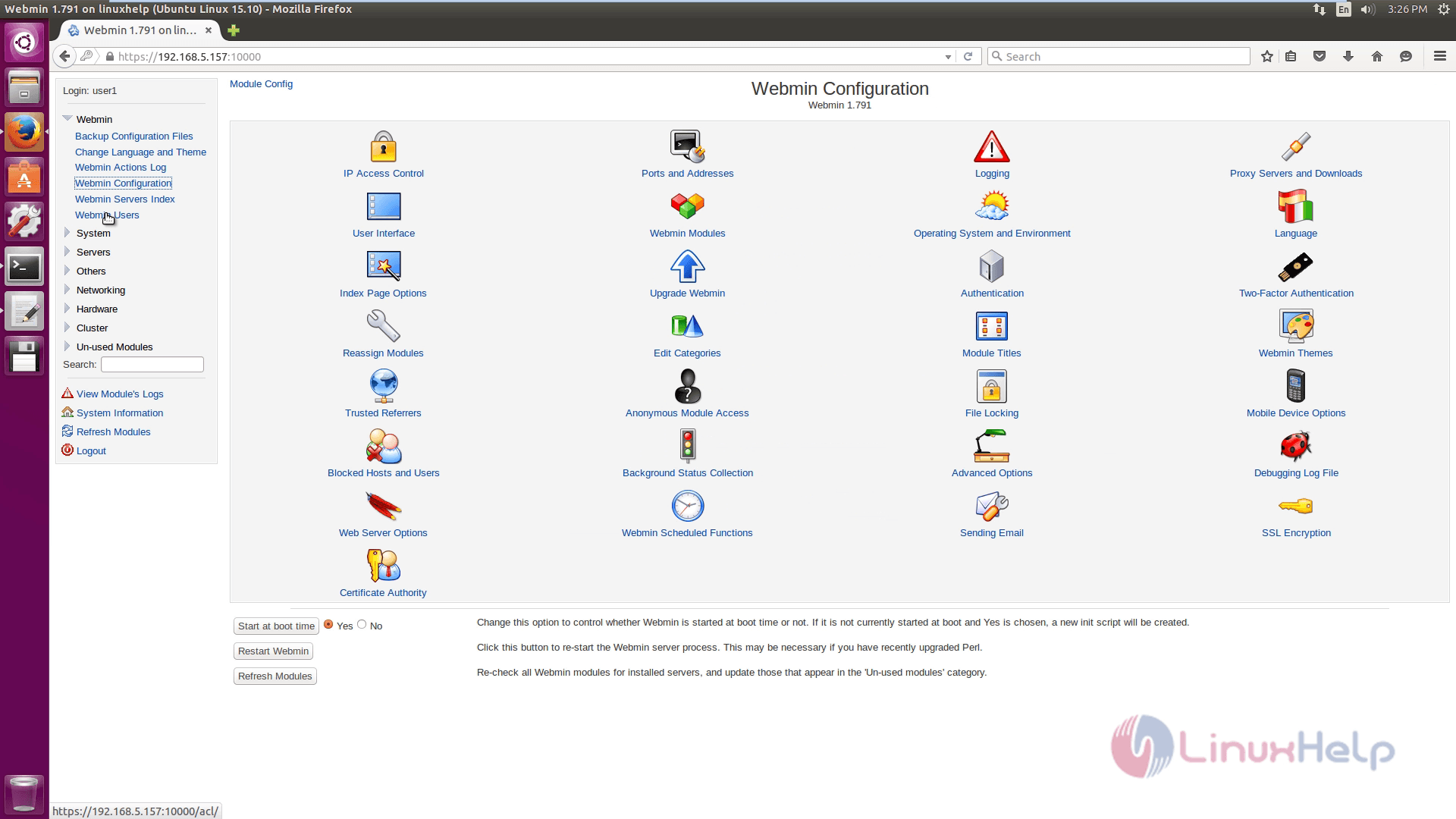Expand the Hardware category

pyautogui.click(x=67, y=309)
